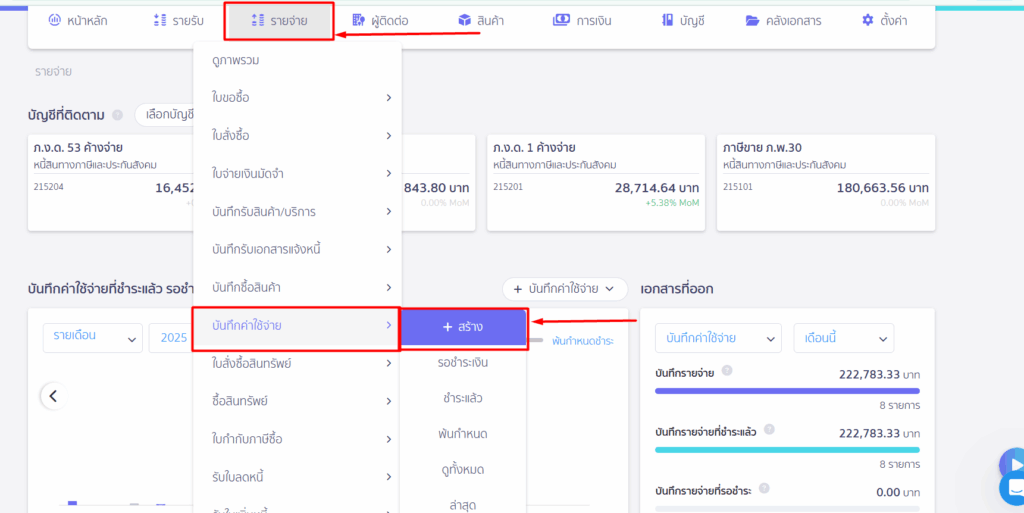
Task: Open the เดือนนี้ date range dropdown
Action: point(843,338)
